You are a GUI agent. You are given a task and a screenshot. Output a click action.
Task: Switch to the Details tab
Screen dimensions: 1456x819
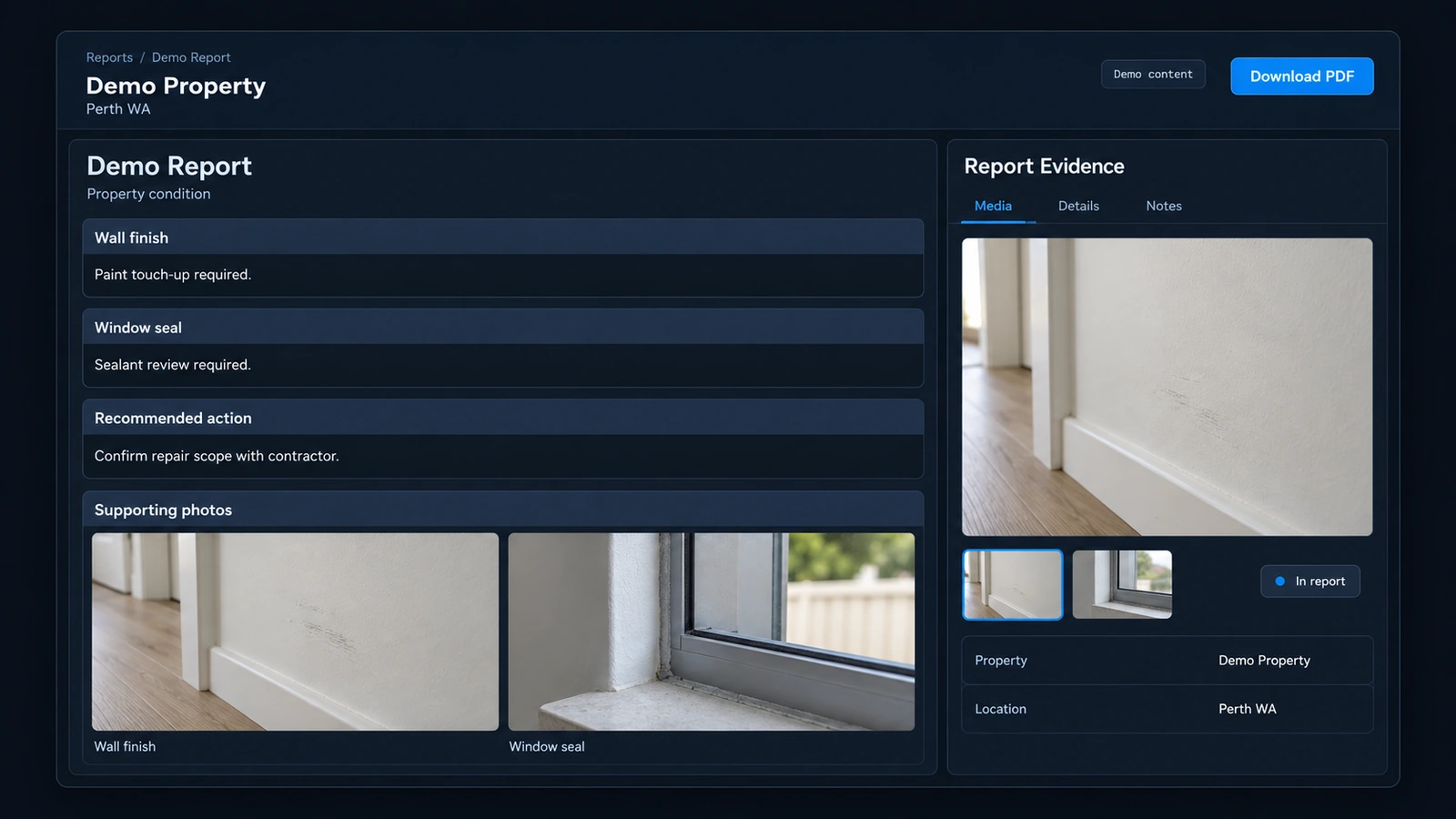coord(1078,206)
